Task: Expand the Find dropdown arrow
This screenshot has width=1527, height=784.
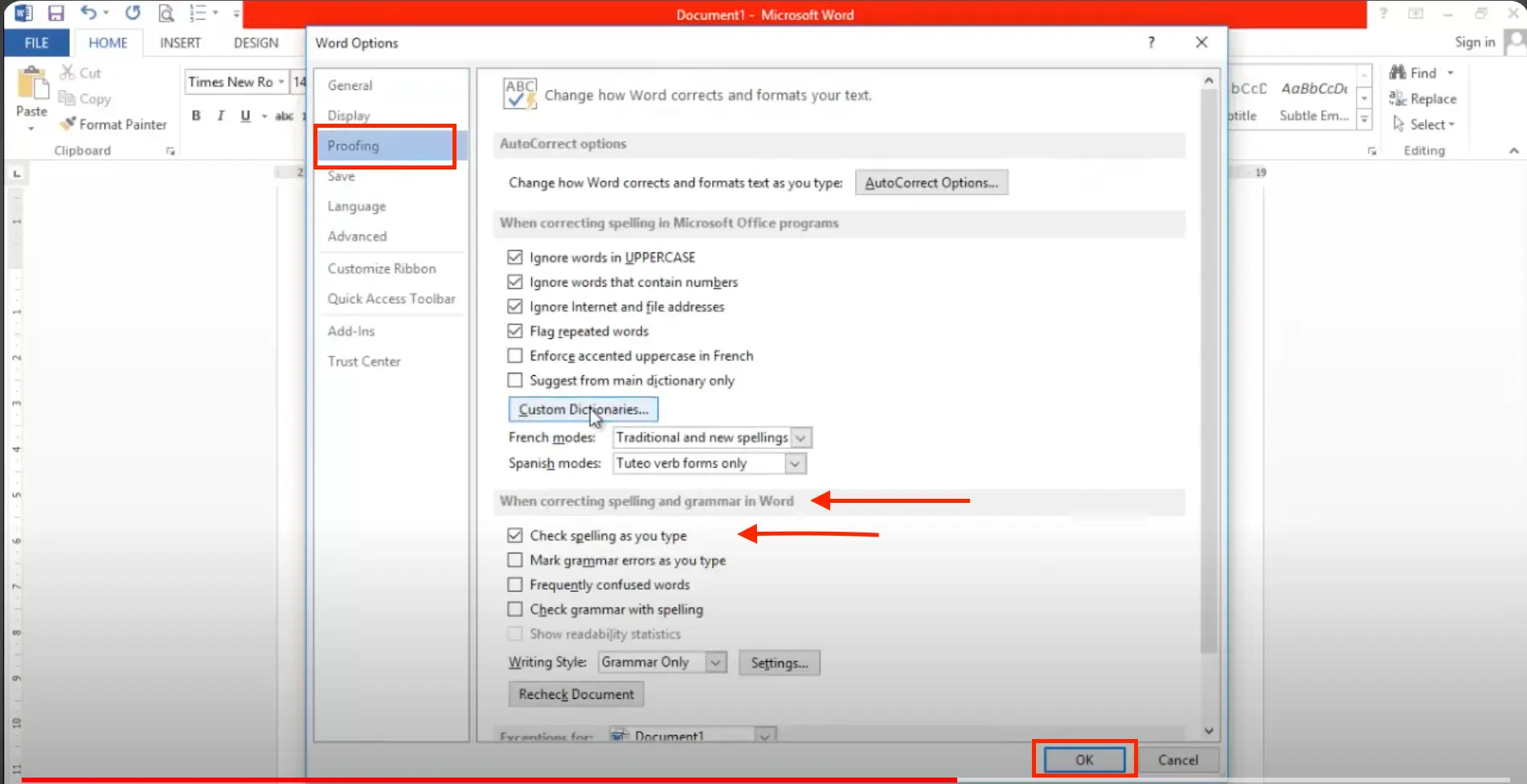Action: click(x=1451, y=73)
